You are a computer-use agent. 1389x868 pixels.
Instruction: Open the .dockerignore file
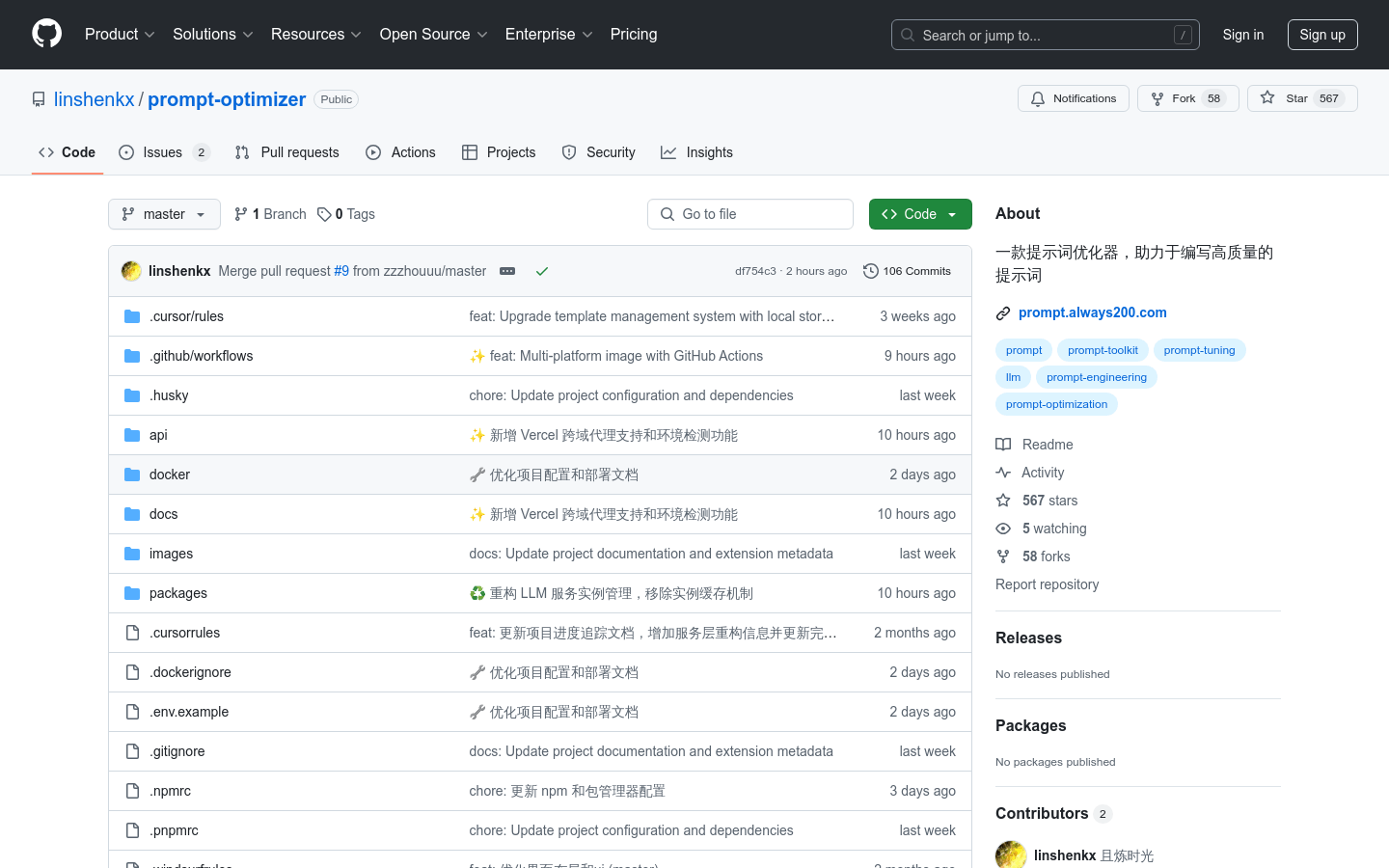tap(190, 672)
